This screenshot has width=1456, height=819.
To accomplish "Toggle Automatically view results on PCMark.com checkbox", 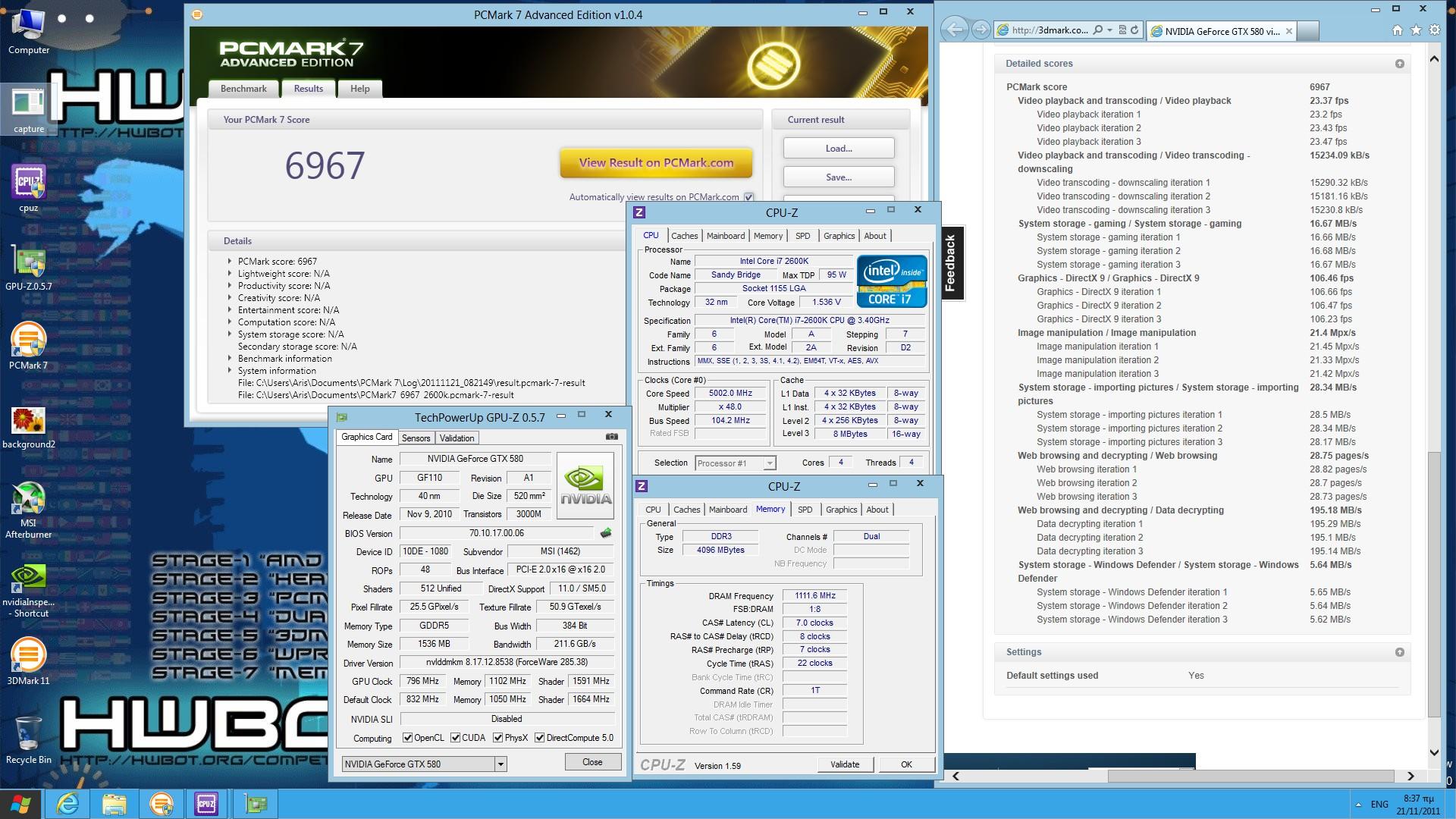I will (749, 197).
